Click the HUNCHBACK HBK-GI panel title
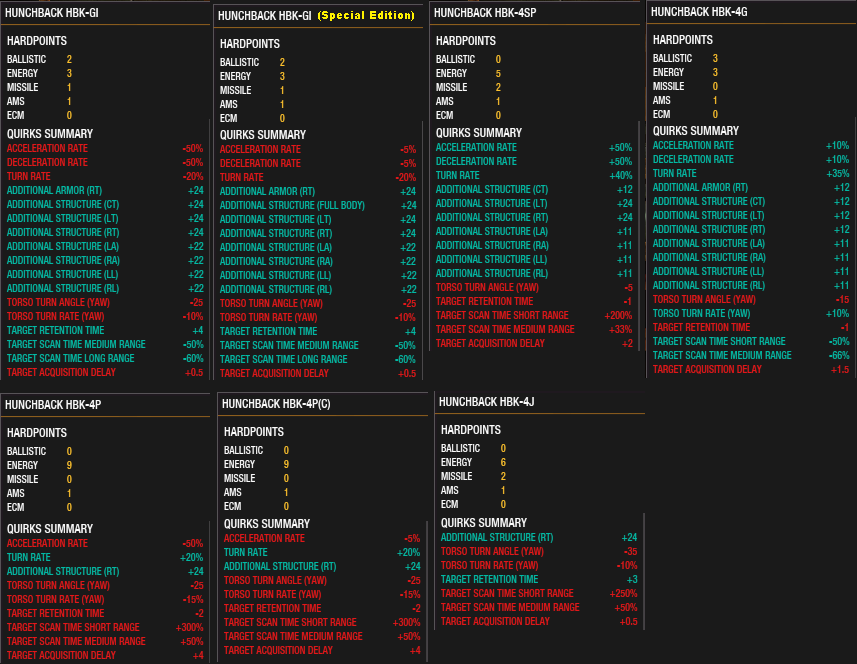This screenshot has width=857, height=664. [x=52, y=13]
